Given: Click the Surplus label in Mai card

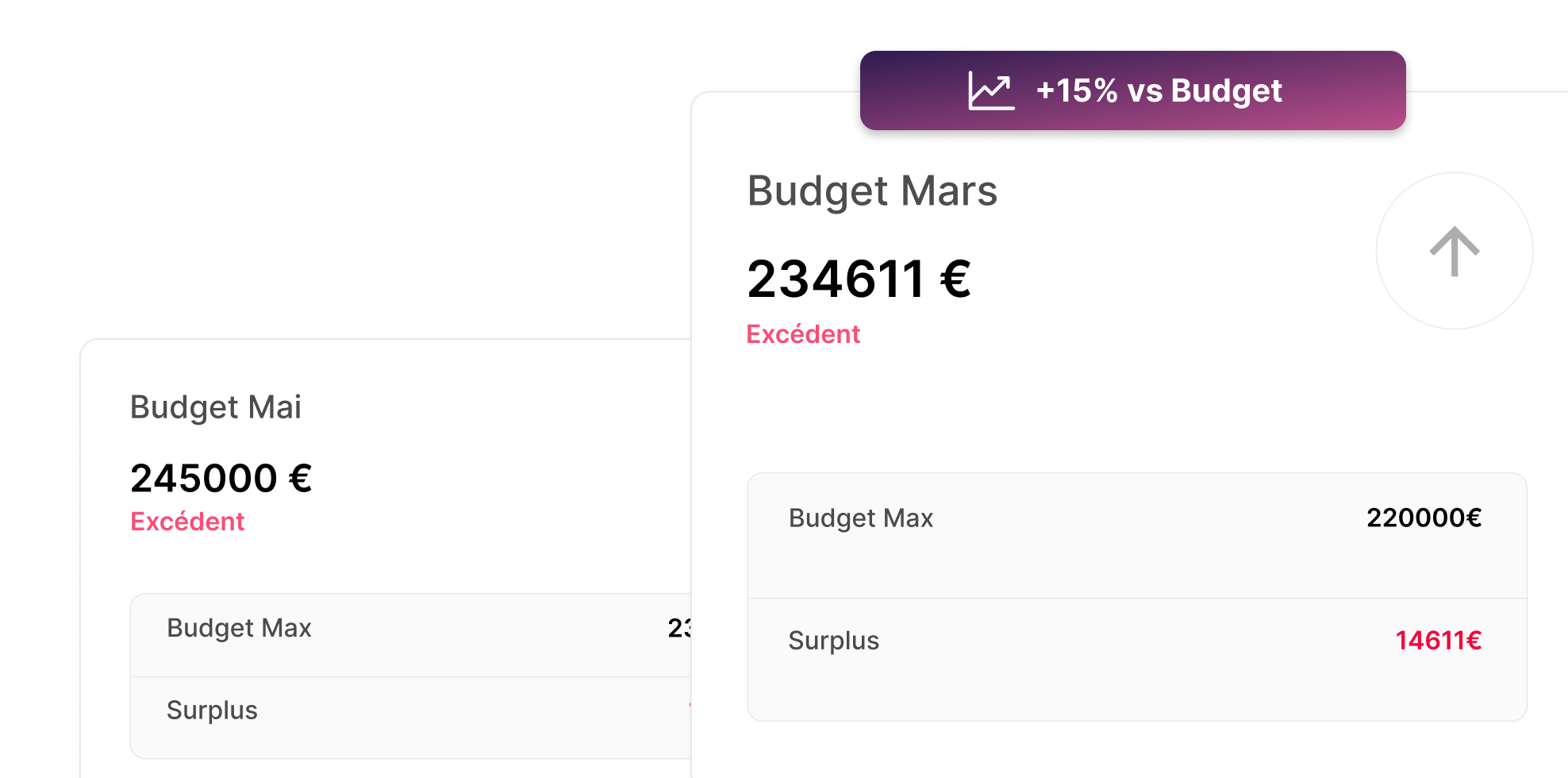Looking at the screenshot, I should tap(212, 710).
